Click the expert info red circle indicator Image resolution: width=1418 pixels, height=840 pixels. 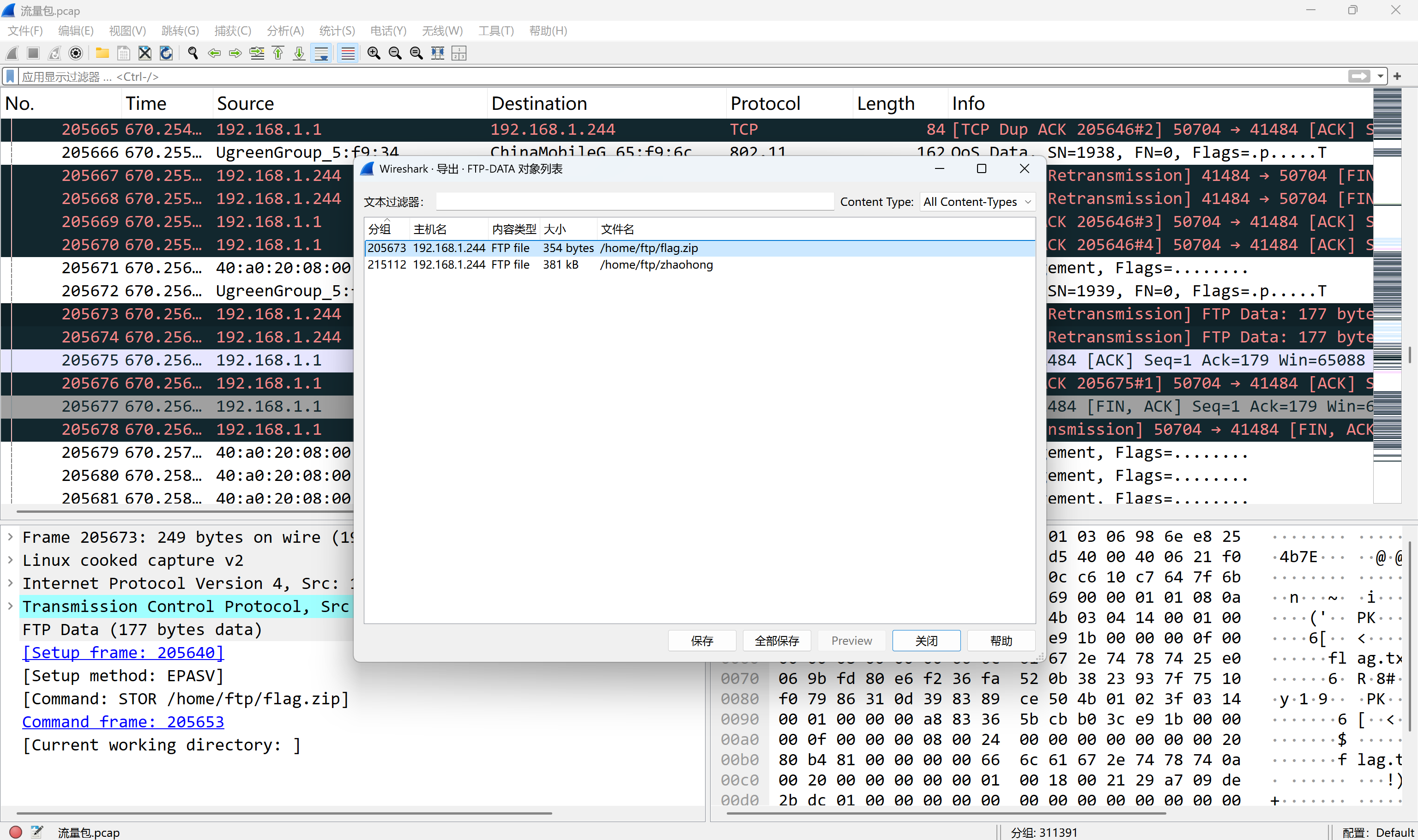coord(15,832)
